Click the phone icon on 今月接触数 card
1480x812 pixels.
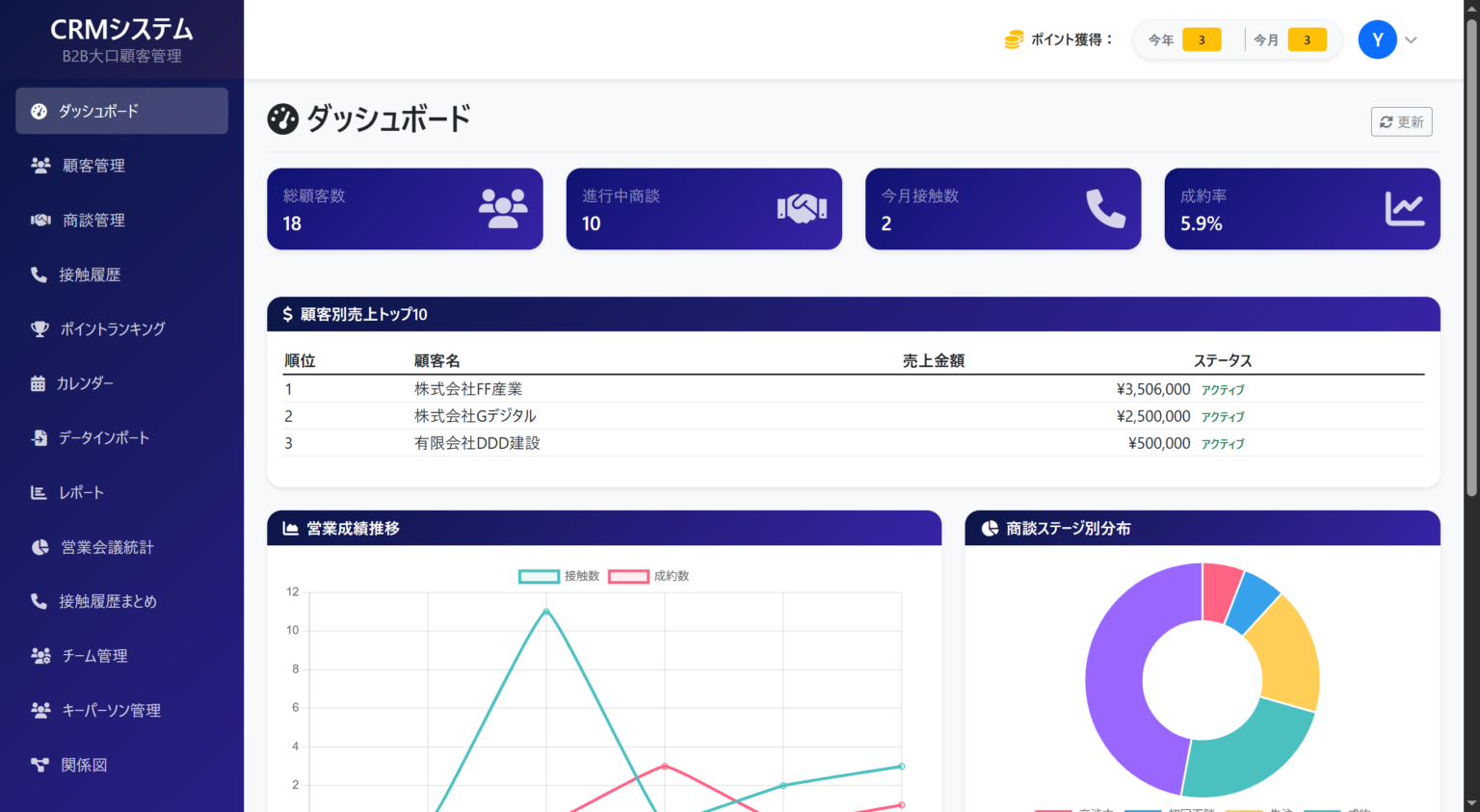1103,208
